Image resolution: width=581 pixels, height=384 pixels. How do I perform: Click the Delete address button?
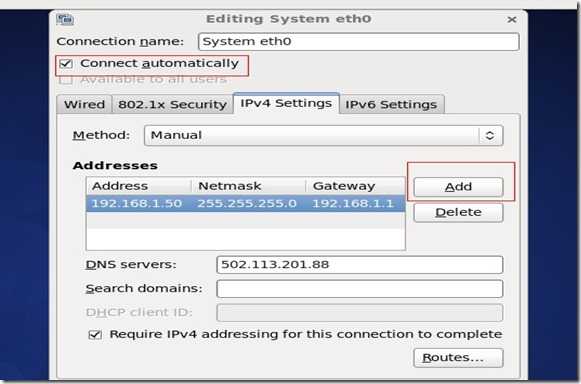click(x=458, y=212)
